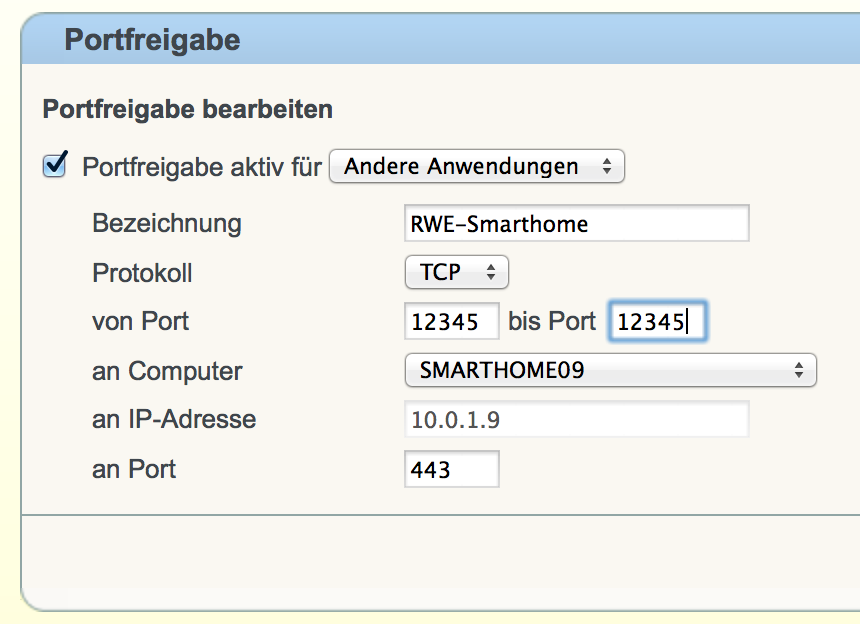Focus the an Port field containing 443

[x=451, y=469]
